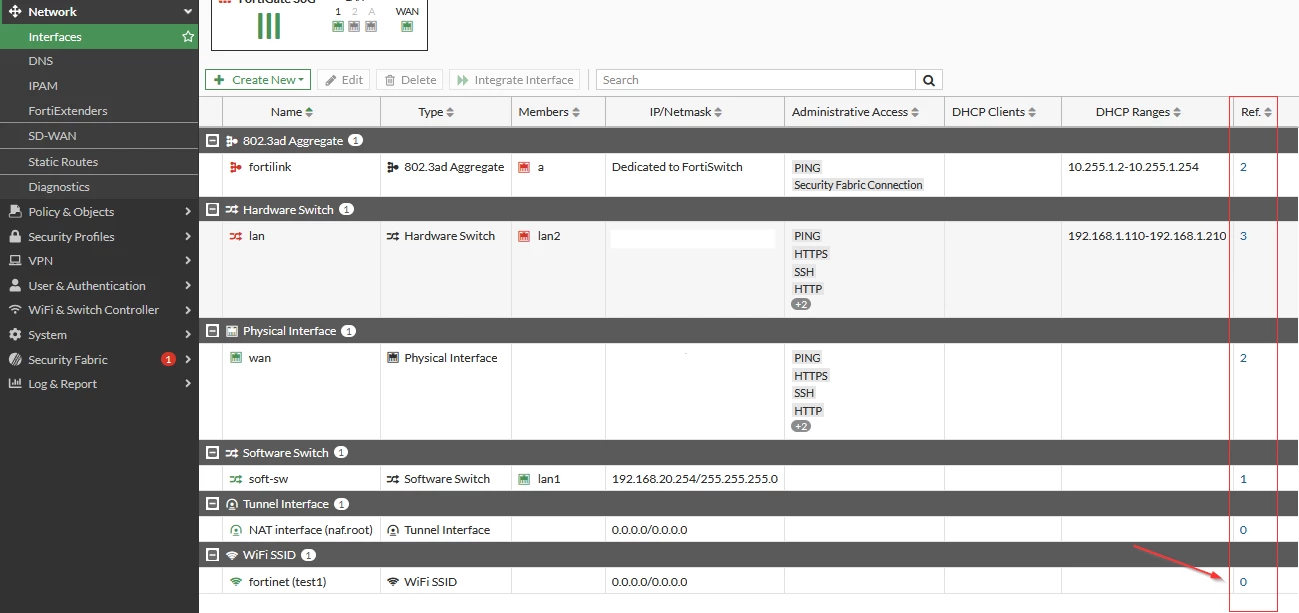
Task: Click the WAN port in faceplate diagram
Action: tap(407, 26)
